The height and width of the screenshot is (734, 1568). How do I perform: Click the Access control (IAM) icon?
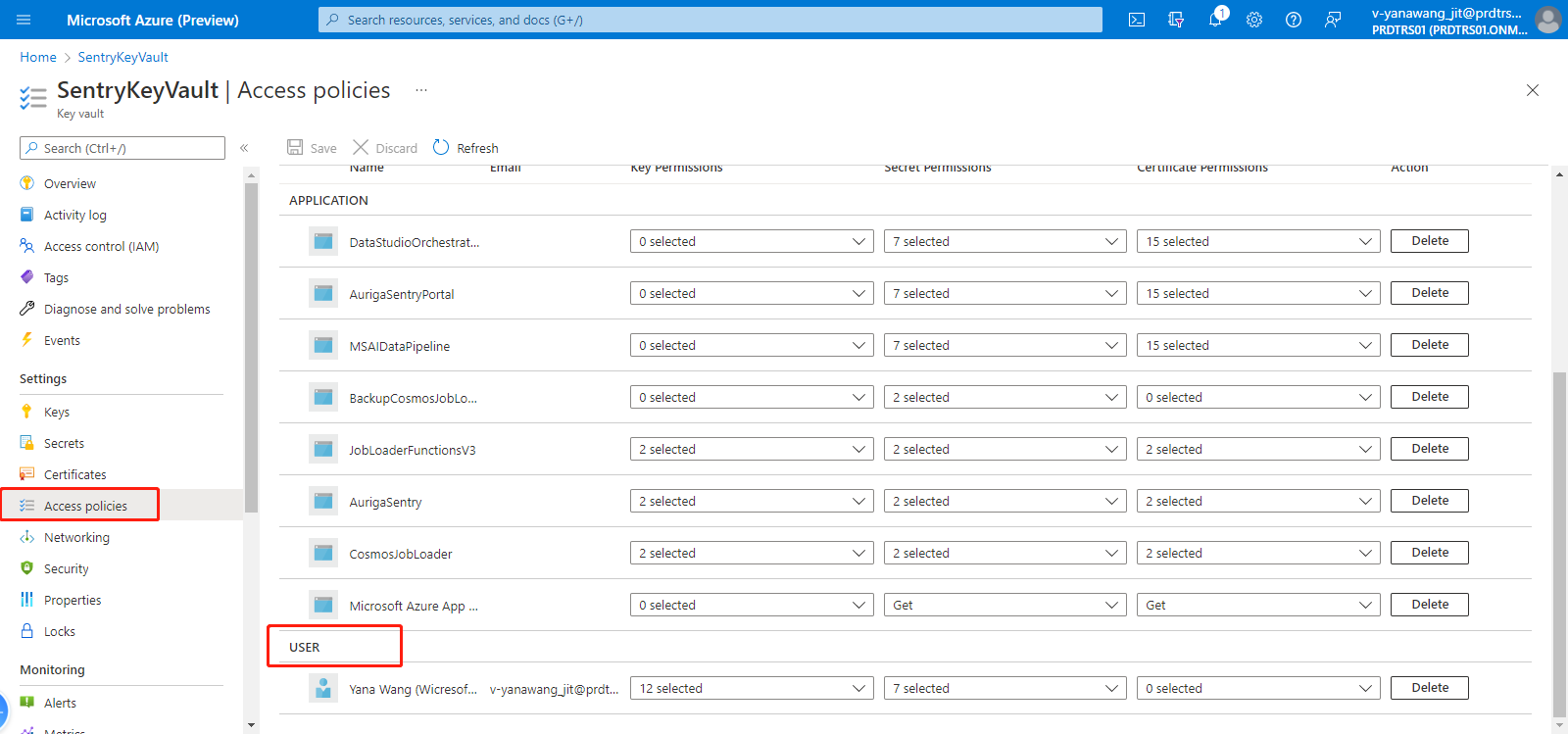point(26,246)
